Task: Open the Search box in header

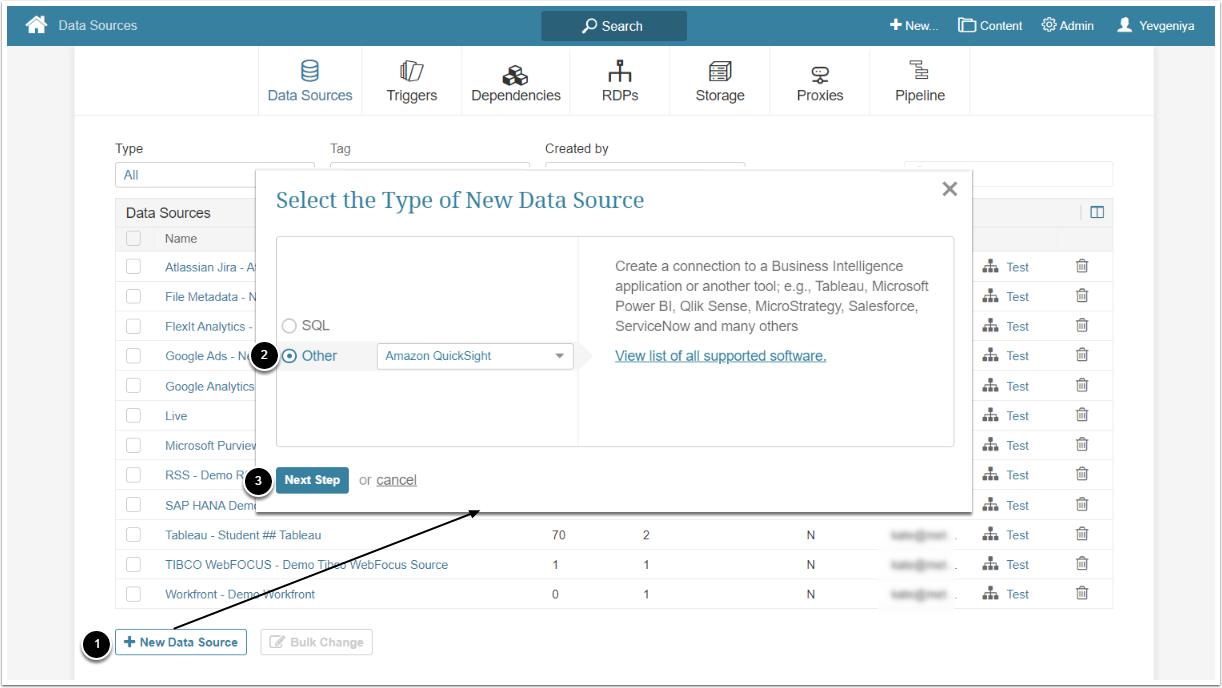Action: coord(614,26)
